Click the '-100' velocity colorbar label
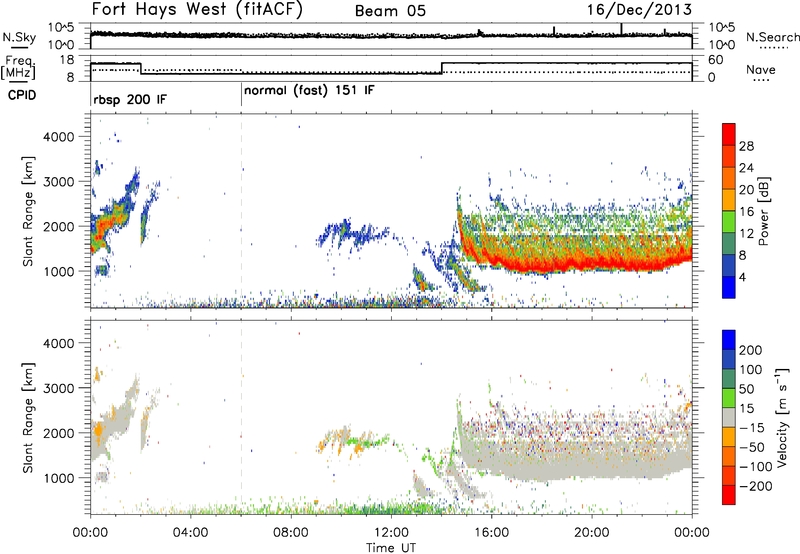 pyautogui.click(x=755, y=467)
